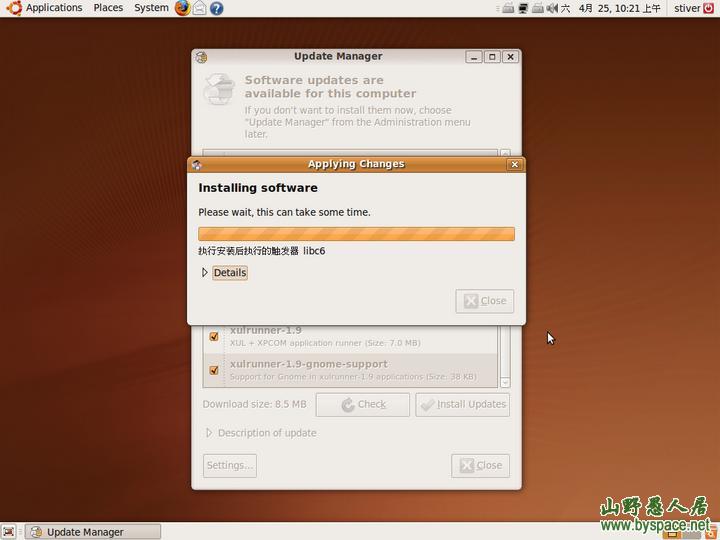This screenshot has height=540, width=720.
Task: Open the Places menu
Action: tap(108, 8)
